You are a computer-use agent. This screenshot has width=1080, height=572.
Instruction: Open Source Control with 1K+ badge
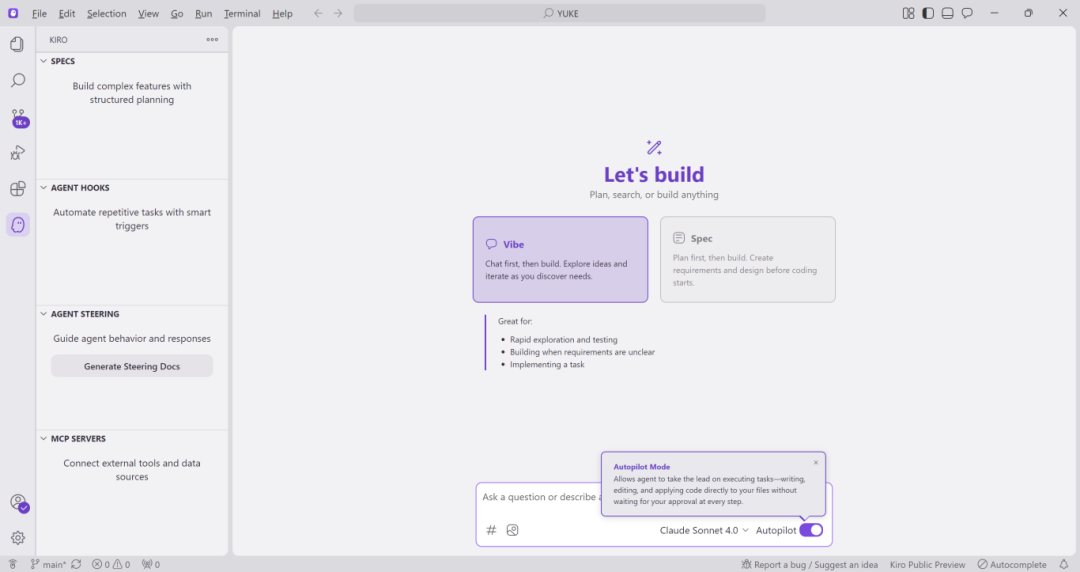pyautogui.click(x=19, y=117)
